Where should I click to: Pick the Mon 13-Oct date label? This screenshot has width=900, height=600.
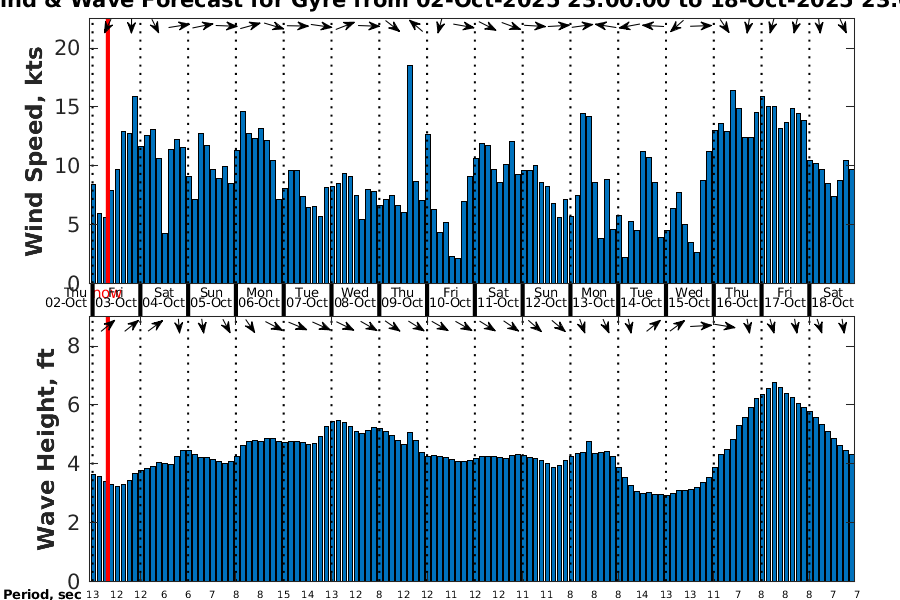(x=594, y=297)
